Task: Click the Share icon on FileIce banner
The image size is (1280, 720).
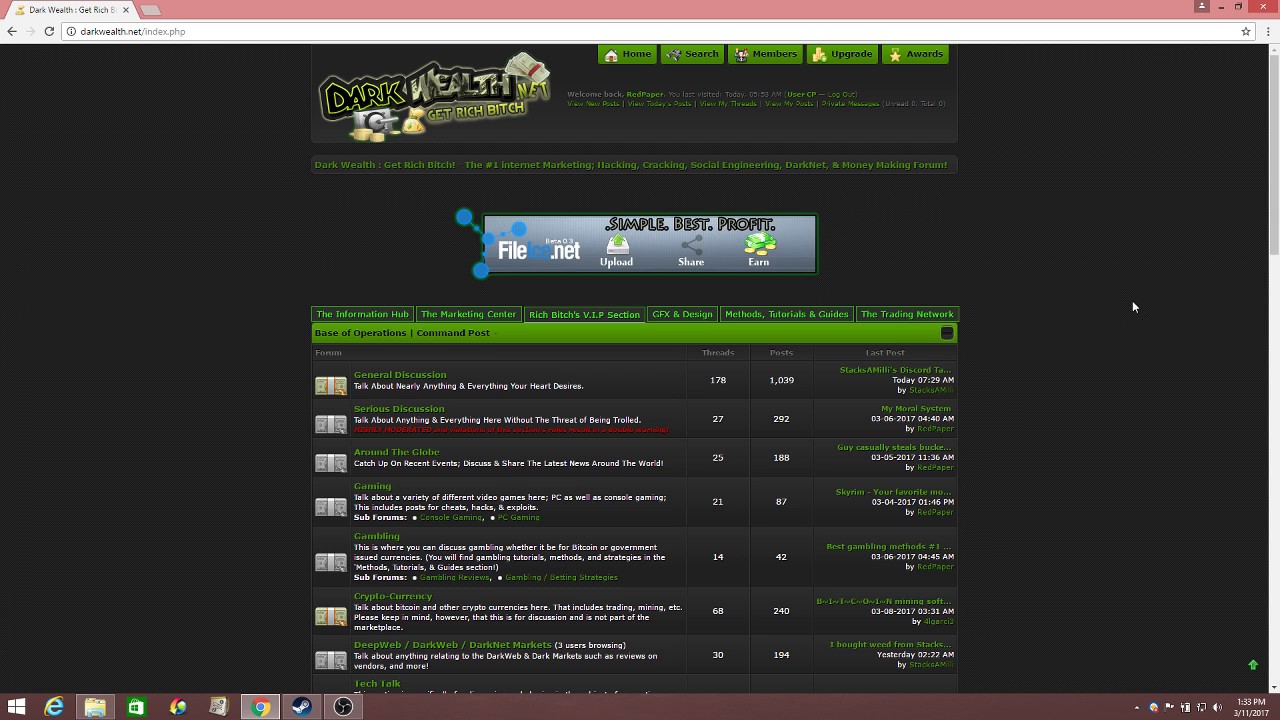Action: tap(691, 250)
